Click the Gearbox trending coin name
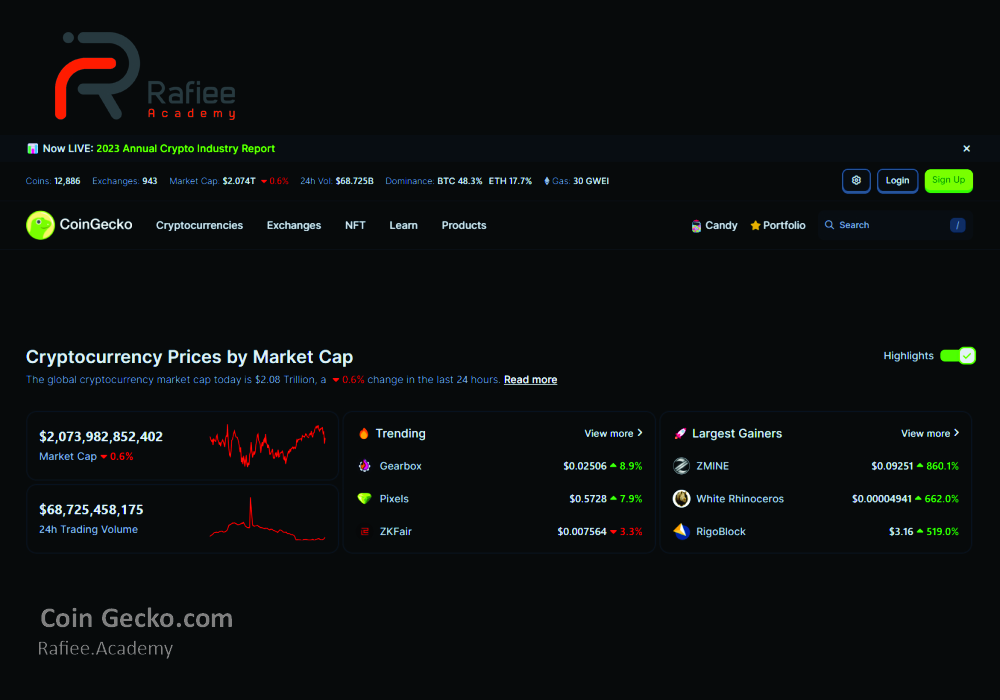The width and height of the screenshot is (1000, 700). 401,466
